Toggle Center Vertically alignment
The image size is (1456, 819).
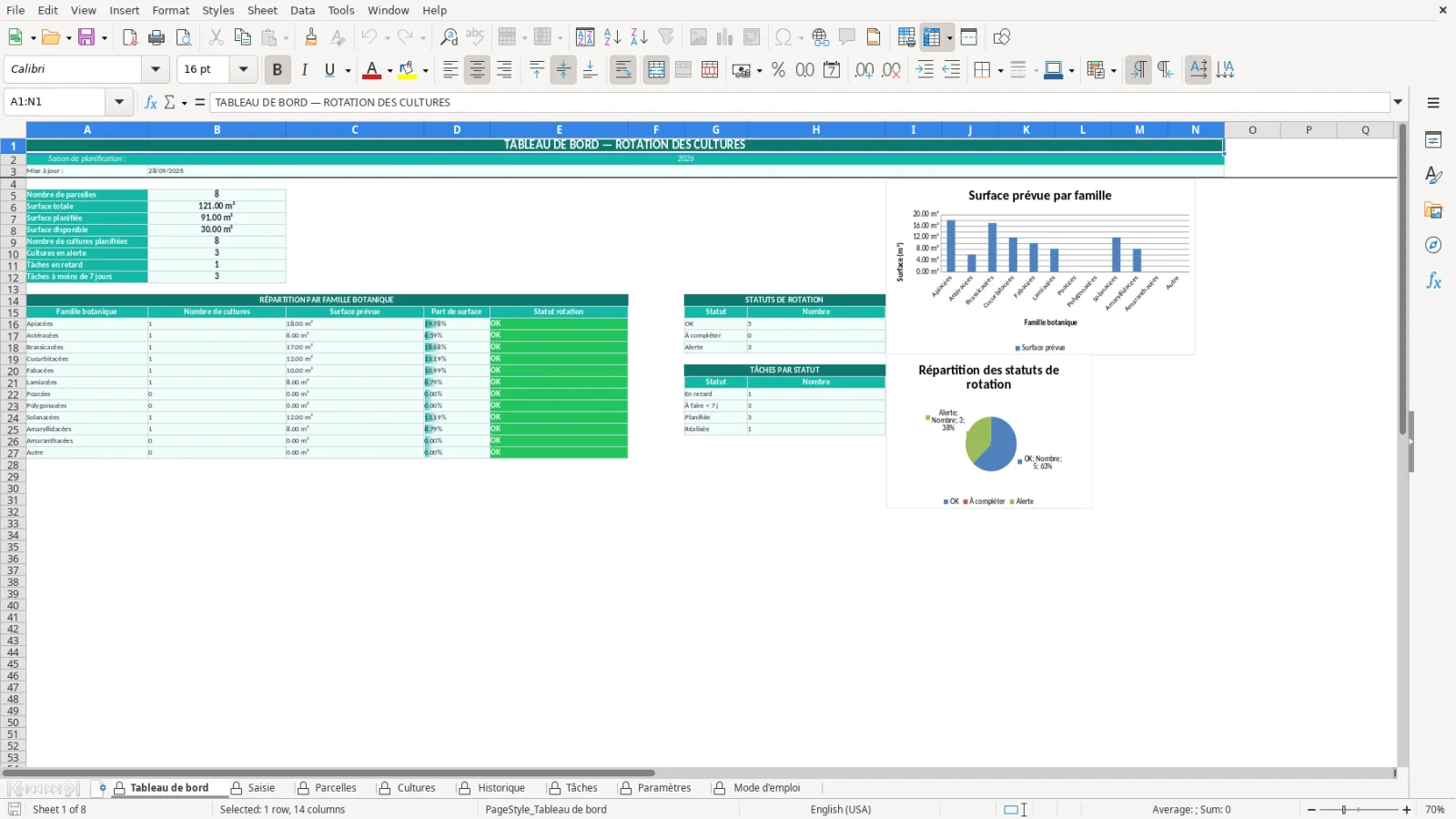563,69
